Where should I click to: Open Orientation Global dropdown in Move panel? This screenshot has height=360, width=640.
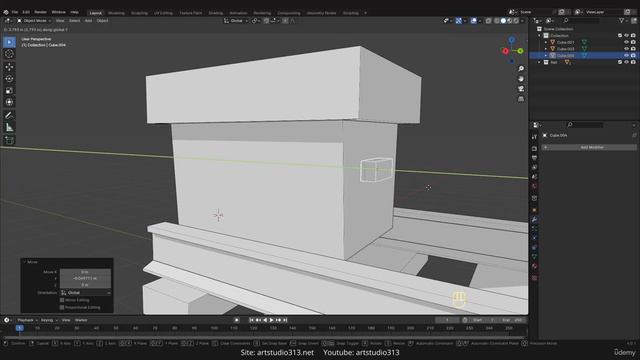85,293
